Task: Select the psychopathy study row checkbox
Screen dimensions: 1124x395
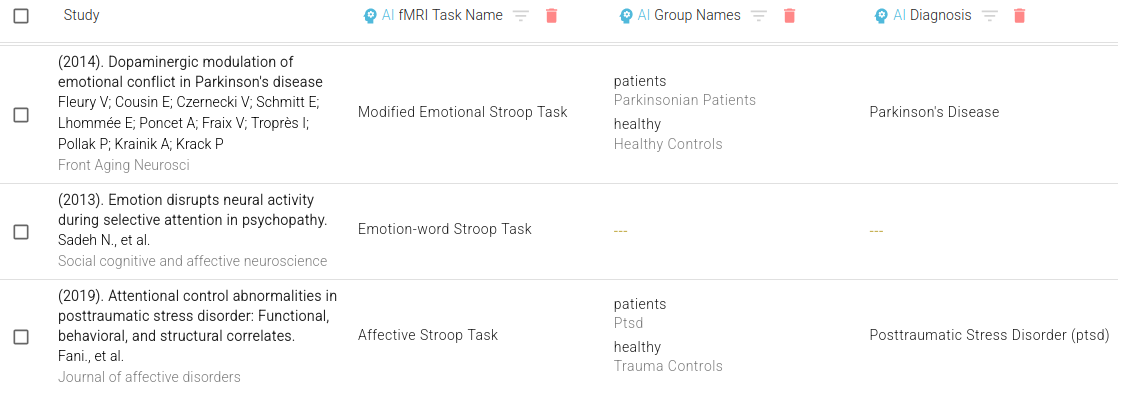Action: pyautogui.click(x=22, y=232)
